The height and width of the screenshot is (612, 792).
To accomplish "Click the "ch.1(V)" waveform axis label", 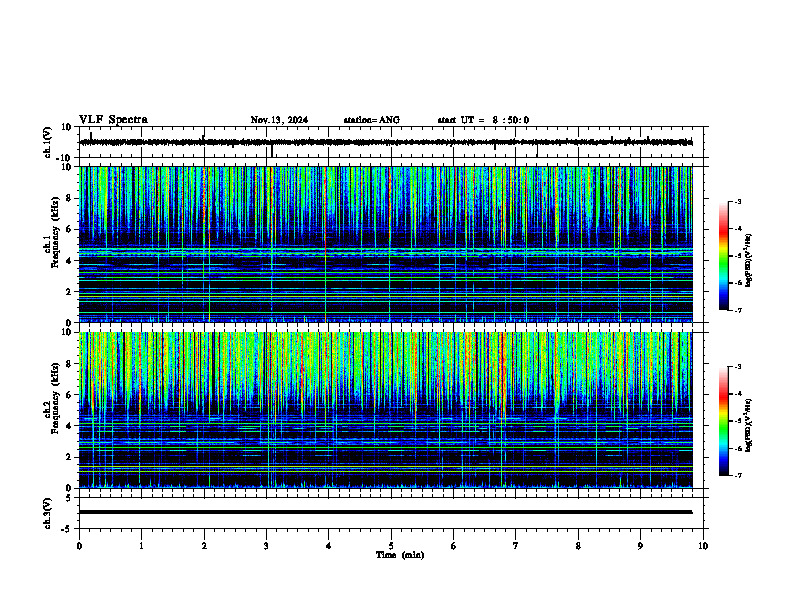I will point(48,142).
